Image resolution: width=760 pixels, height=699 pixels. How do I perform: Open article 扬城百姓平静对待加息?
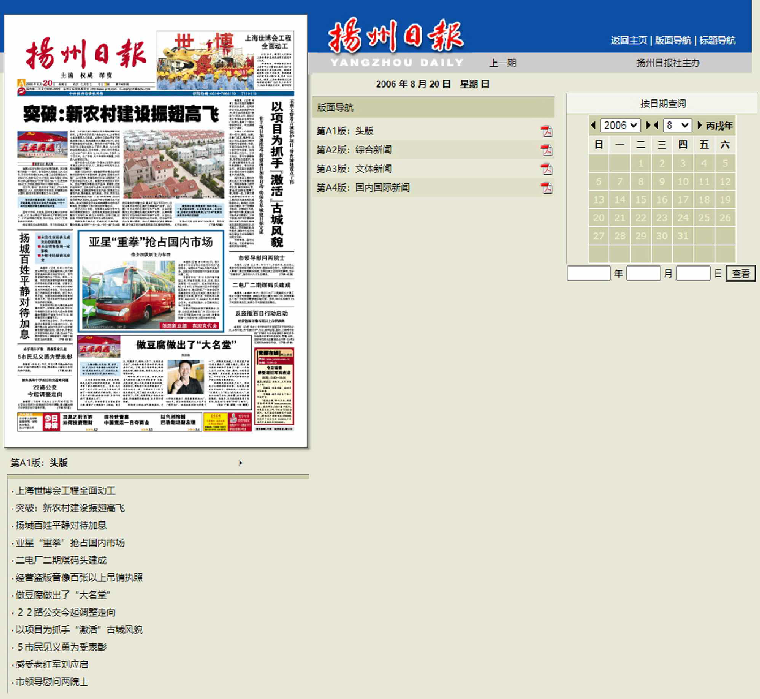[61, 525]
